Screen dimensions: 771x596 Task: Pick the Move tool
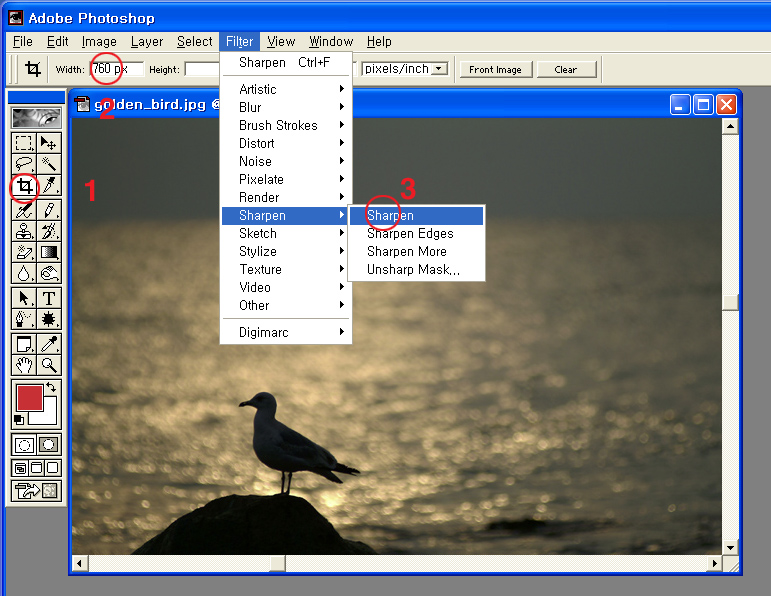48,143
